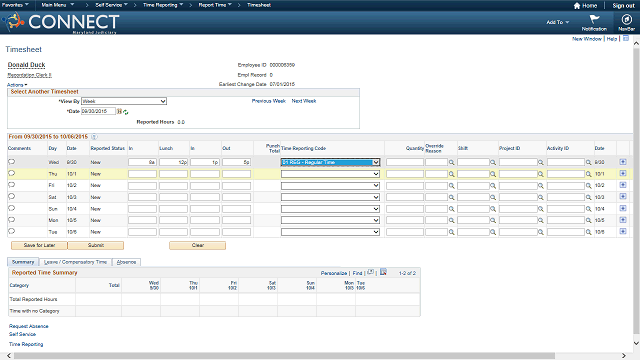Screen dimensions: 640x360
Task: Click the New Window link
Action: [x=587, y=39]
